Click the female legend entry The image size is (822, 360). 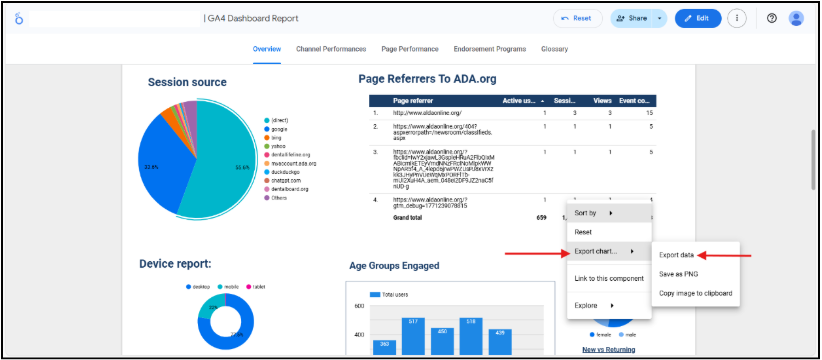pos(601,334)
